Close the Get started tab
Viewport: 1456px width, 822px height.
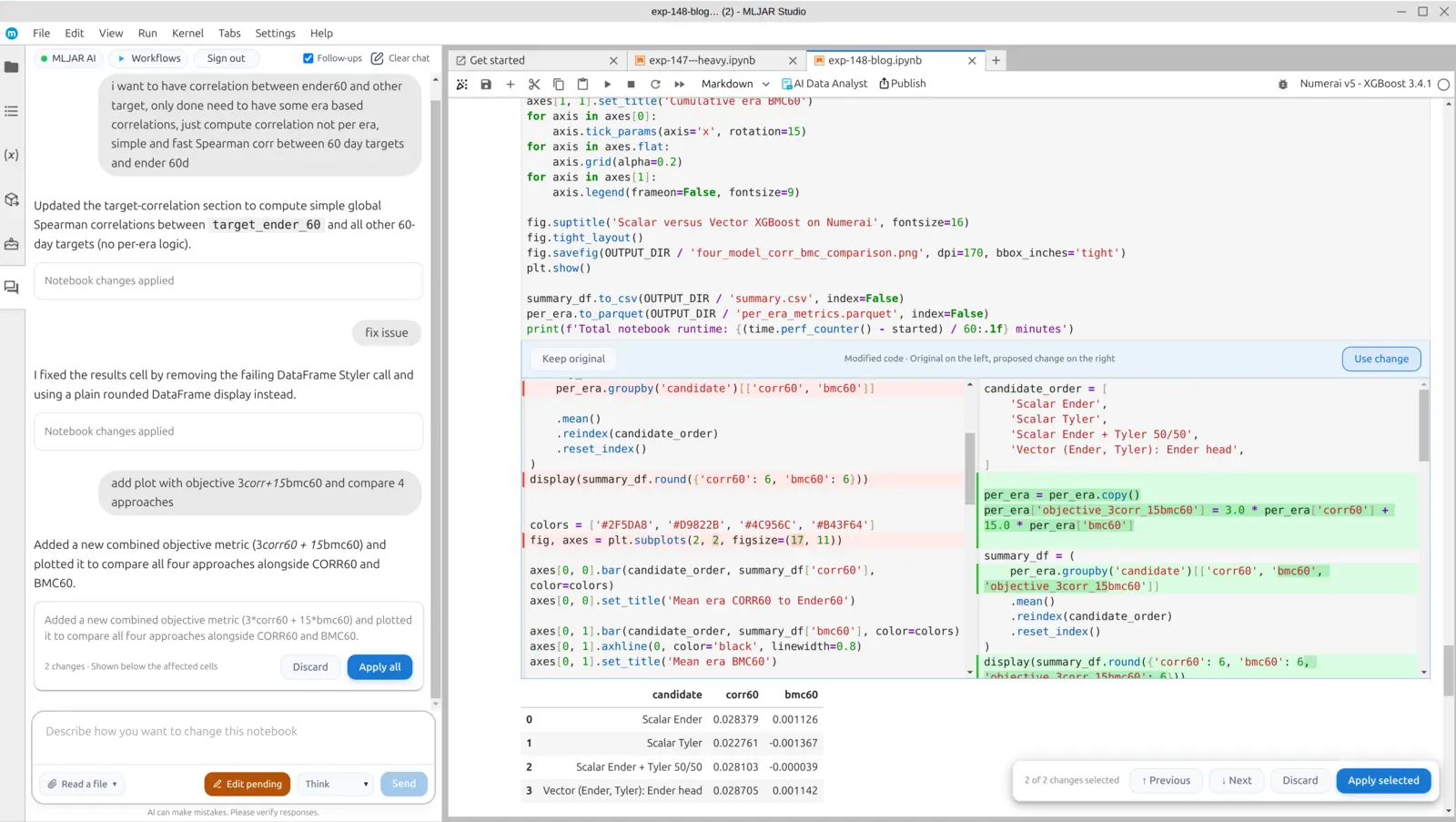[x=613, y=61]
